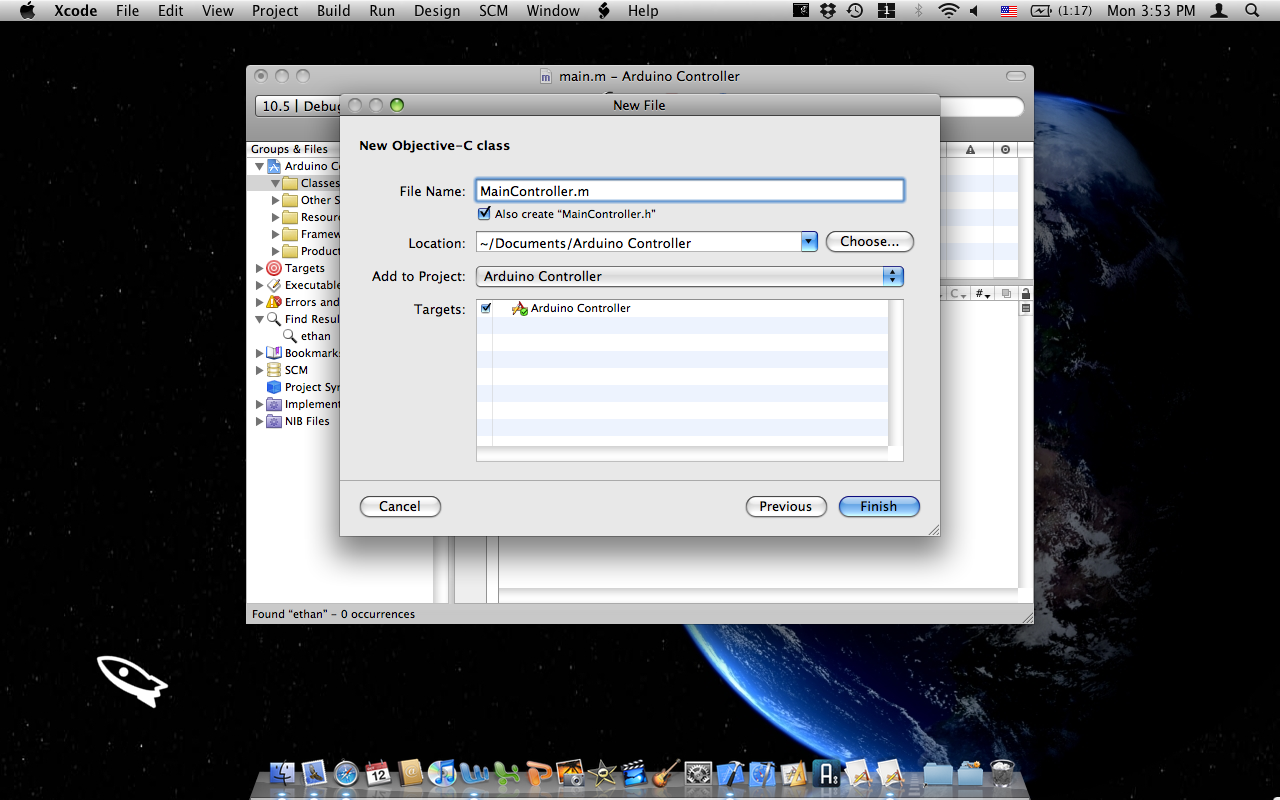Uncheck the Arduino Controller target checkbox
The height and width of the screenshot is (800, 1280).
[486, 308]
